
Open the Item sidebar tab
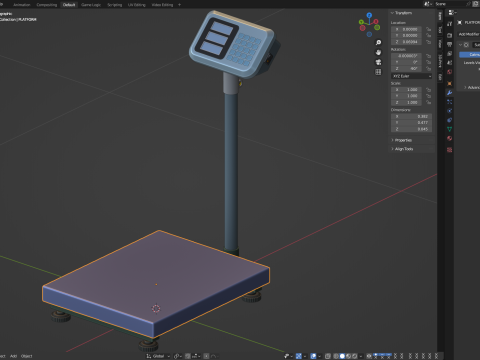(x=440, y=16)
